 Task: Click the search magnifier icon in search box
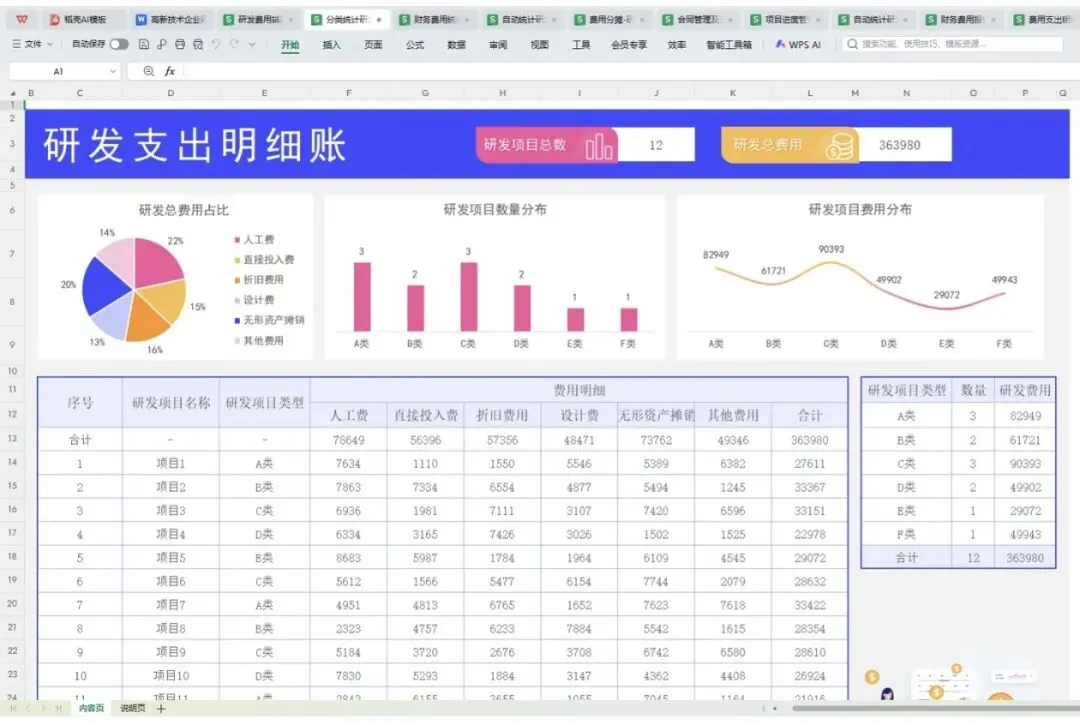click(853, 44)
